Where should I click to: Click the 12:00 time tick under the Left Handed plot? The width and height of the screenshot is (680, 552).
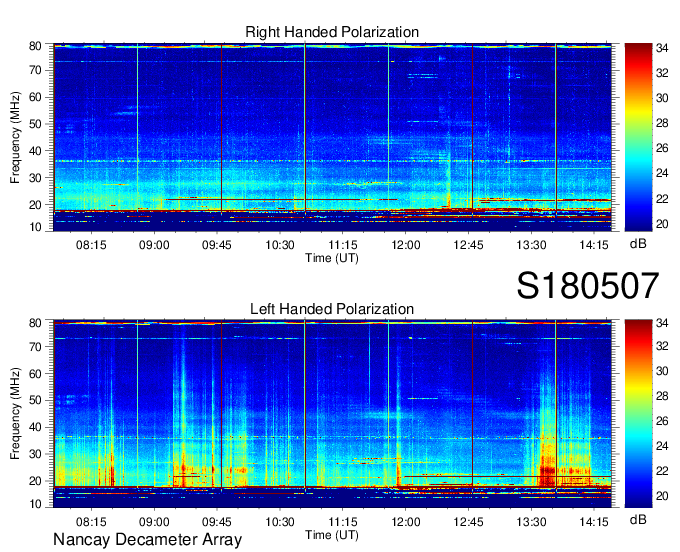click(x=405, y=522)
